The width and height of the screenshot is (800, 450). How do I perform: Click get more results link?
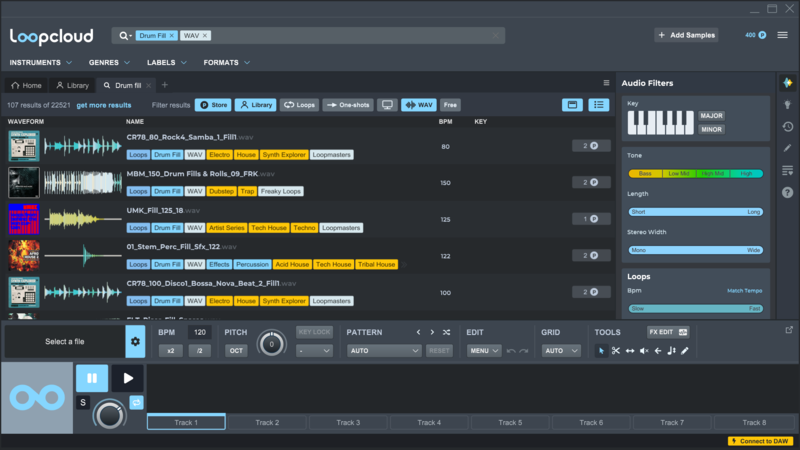pyautogui.click(x=104, y=105)
